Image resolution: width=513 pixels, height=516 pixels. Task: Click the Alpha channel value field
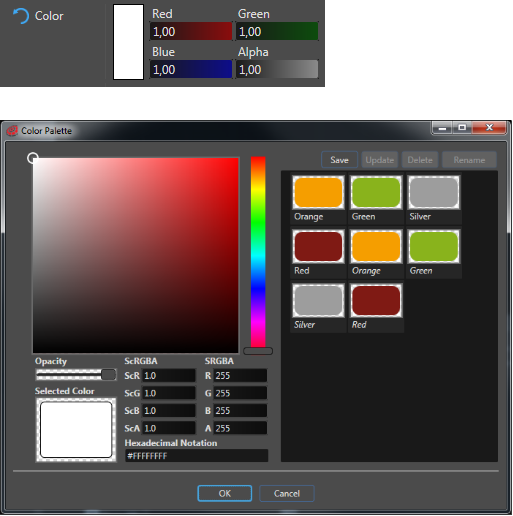[x=277, y=69]
